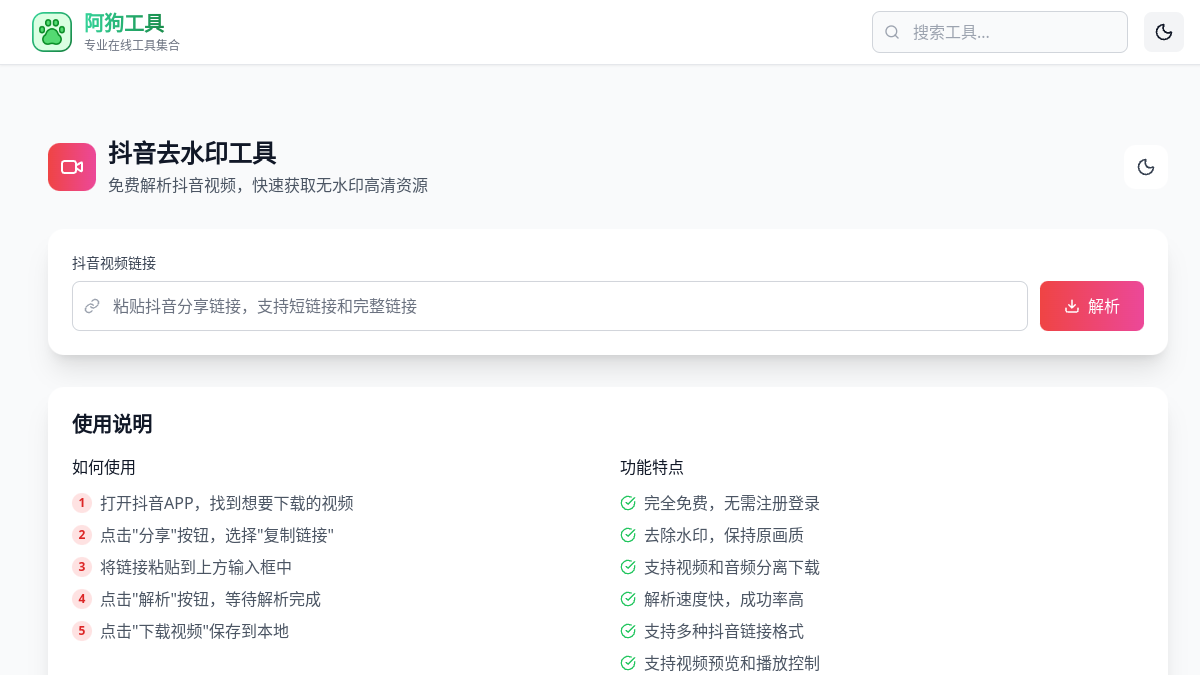Viewport: 1200px width, 675px height.
Task: Click the 使用说明 heading
Action: 112,424
